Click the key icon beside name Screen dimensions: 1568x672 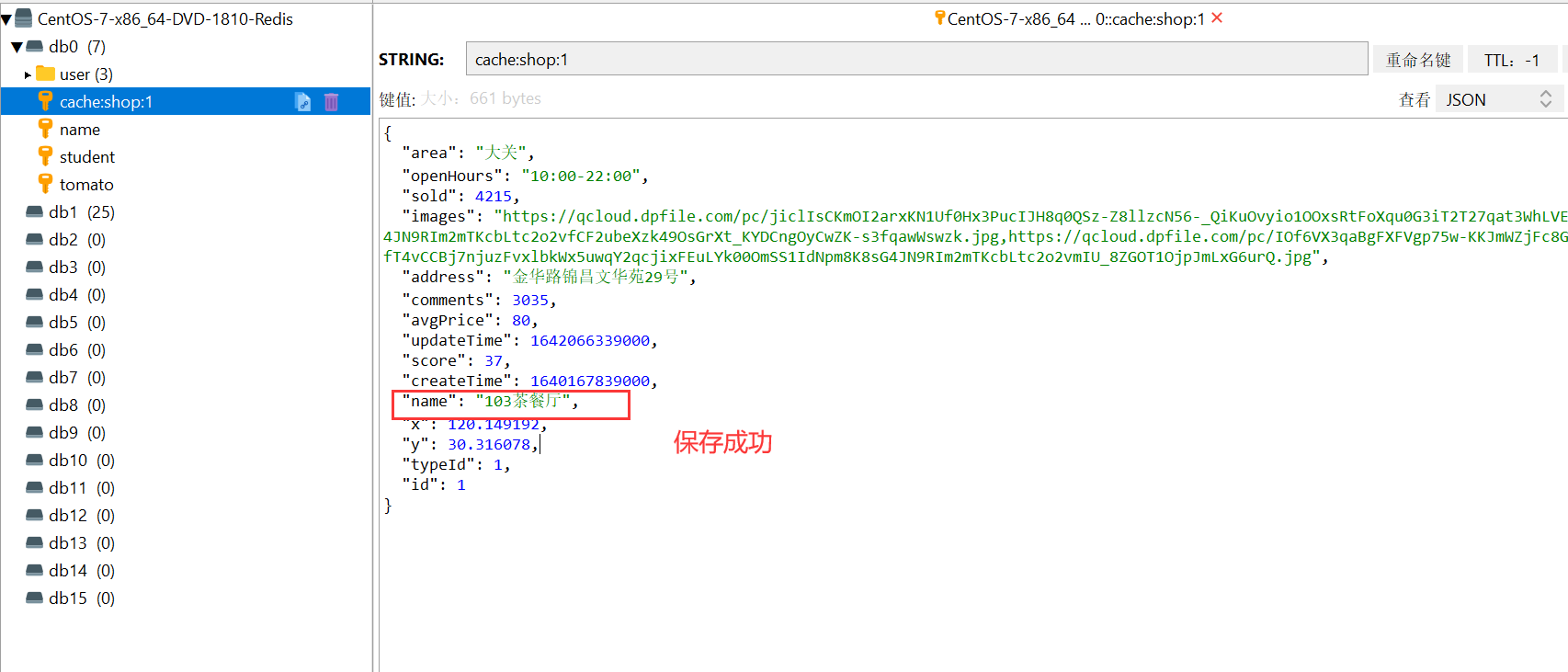[x=45, y=128]
